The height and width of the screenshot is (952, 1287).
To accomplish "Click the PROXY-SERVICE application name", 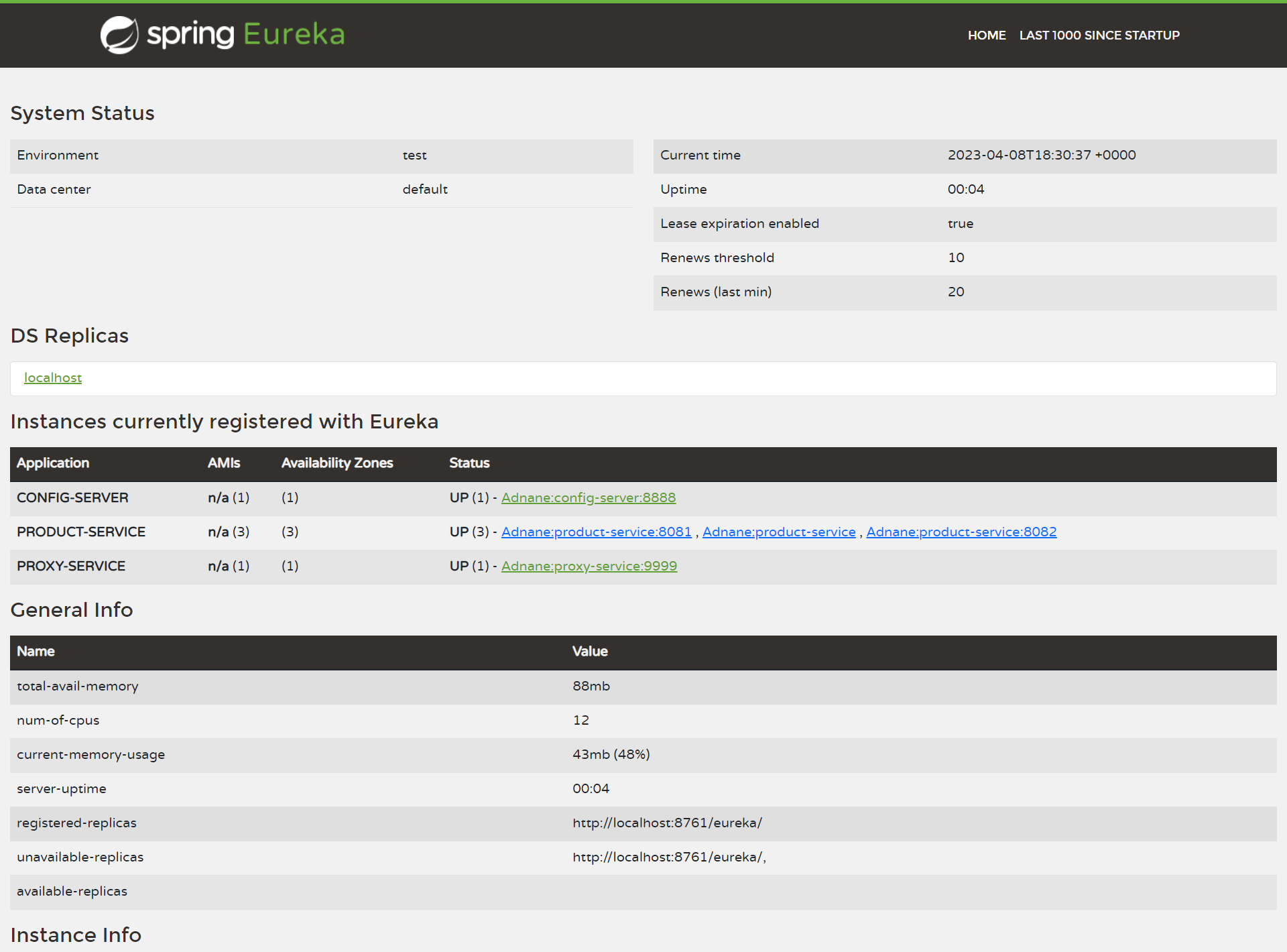I will pyautogui.click(x=71, y=567).
